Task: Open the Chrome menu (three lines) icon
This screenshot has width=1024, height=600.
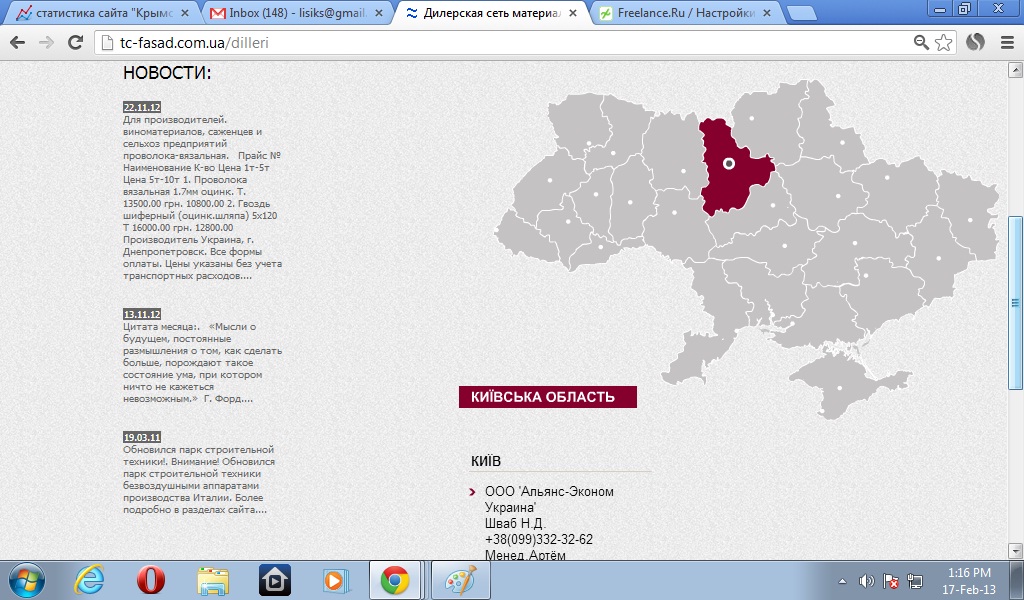Action: 1007,43
